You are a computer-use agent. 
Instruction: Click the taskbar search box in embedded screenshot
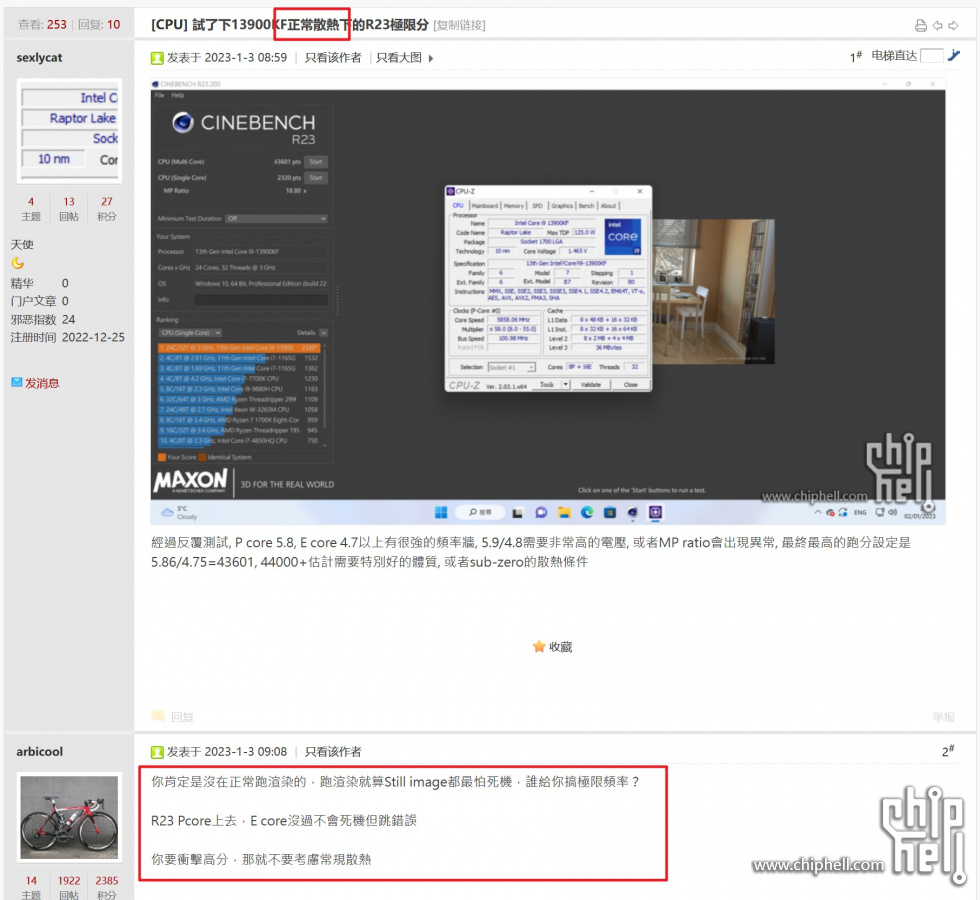click(x=481, y=512)
